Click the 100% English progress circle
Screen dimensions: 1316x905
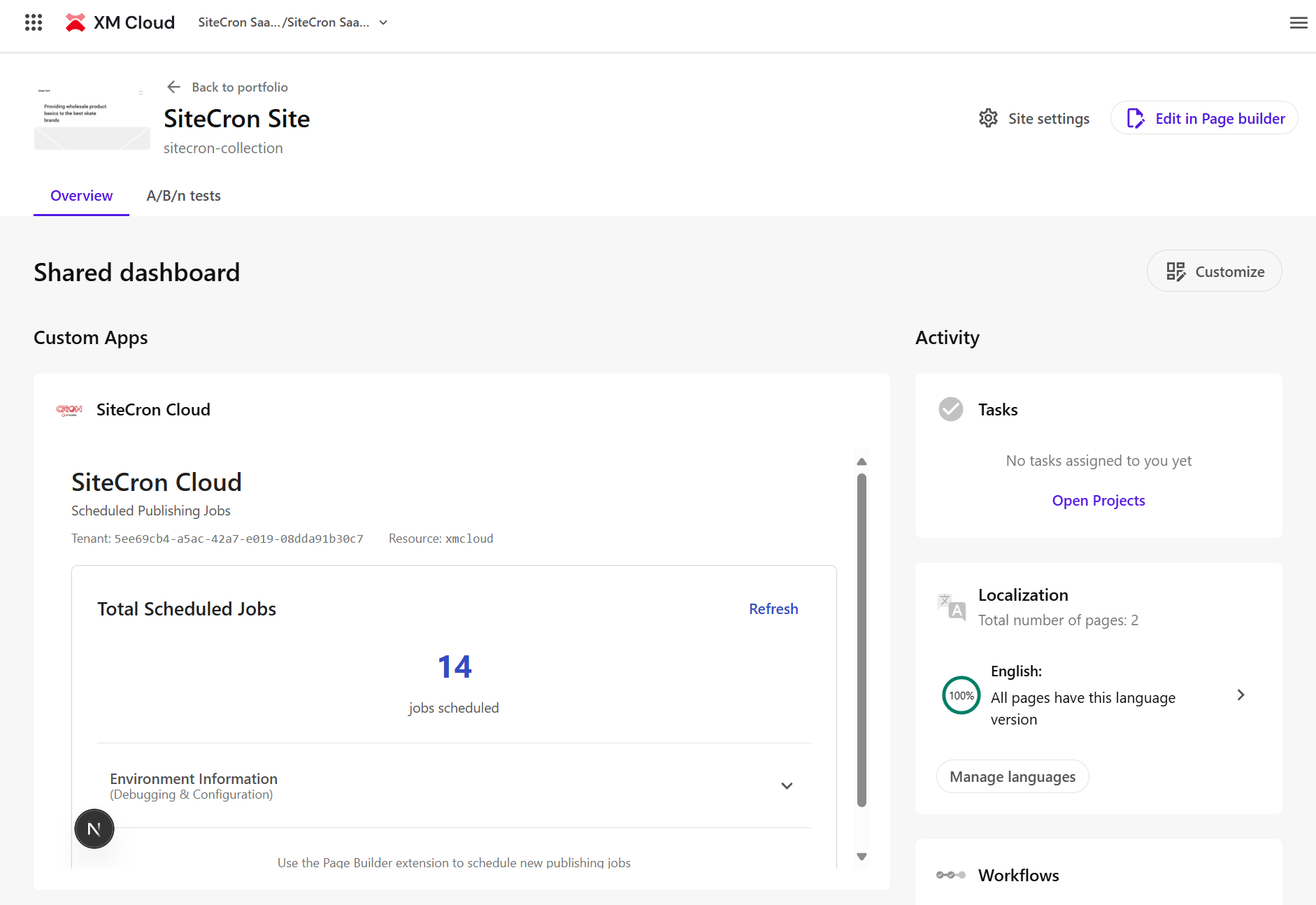961,695
